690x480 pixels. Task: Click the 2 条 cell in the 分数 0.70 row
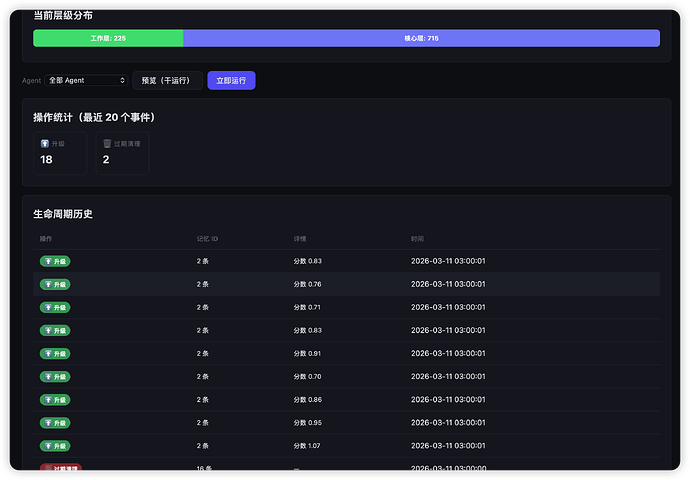point(202,377)
